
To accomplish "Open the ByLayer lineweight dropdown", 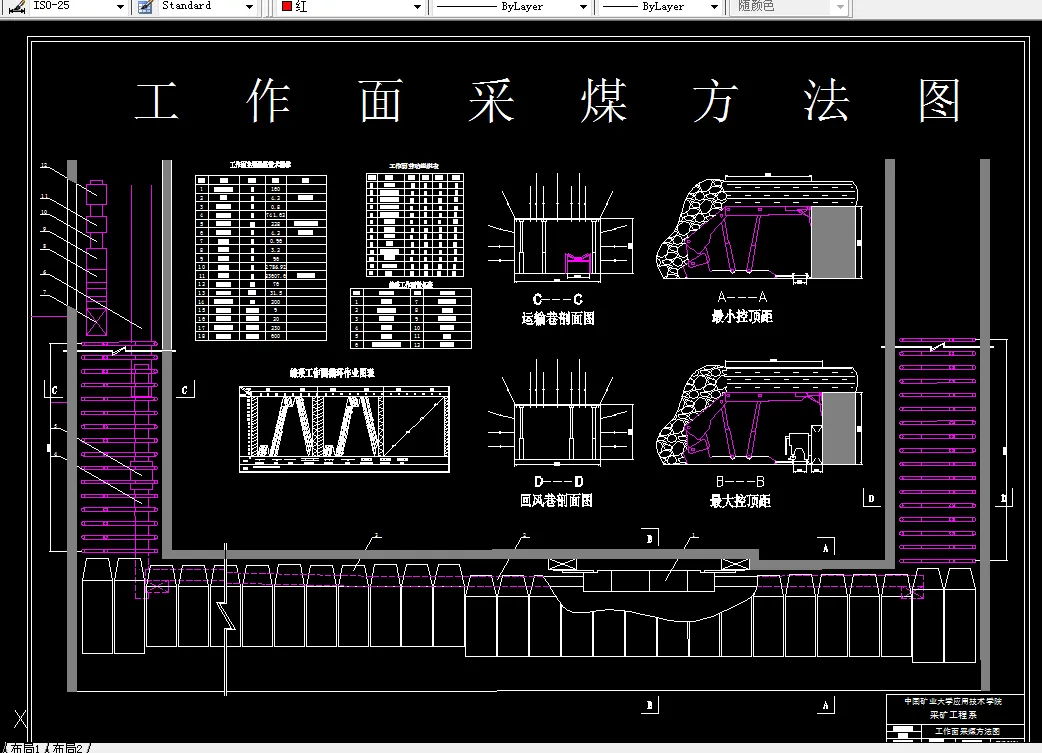I will click(x=712, y=7).
